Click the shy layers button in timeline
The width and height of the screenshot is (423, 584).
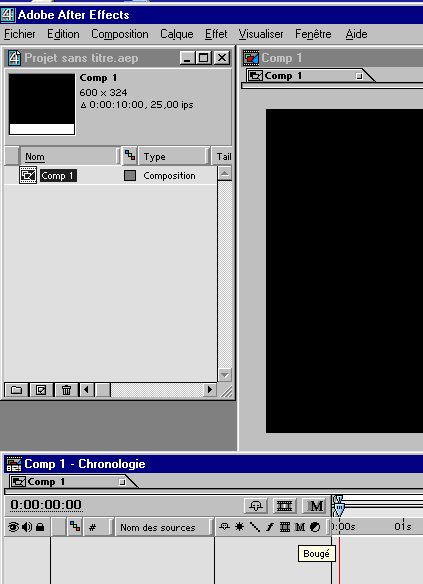point(256,506)
